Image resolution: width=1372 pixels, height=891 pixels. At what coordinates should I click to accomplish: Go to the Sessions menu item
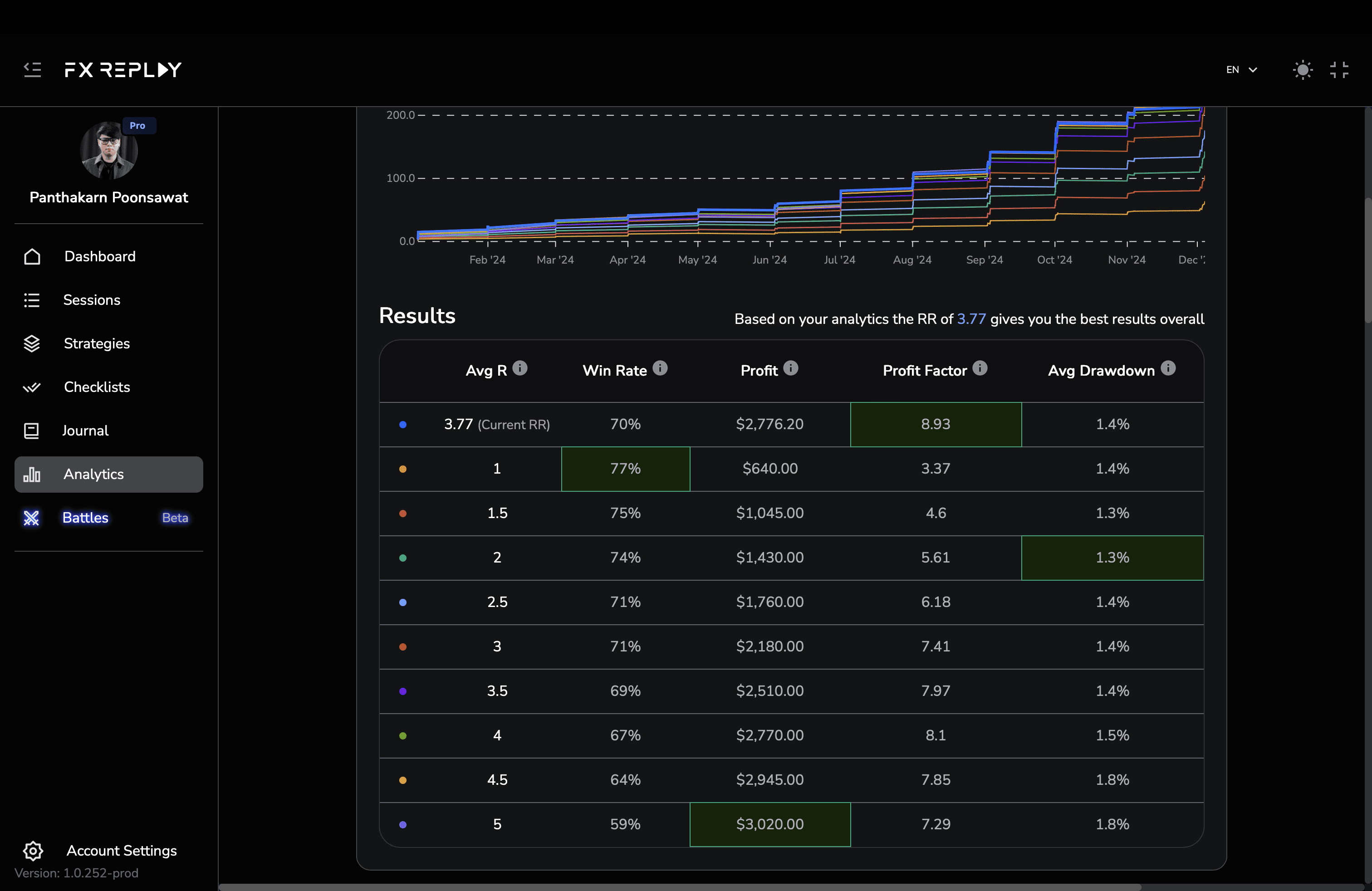[92, 300]
